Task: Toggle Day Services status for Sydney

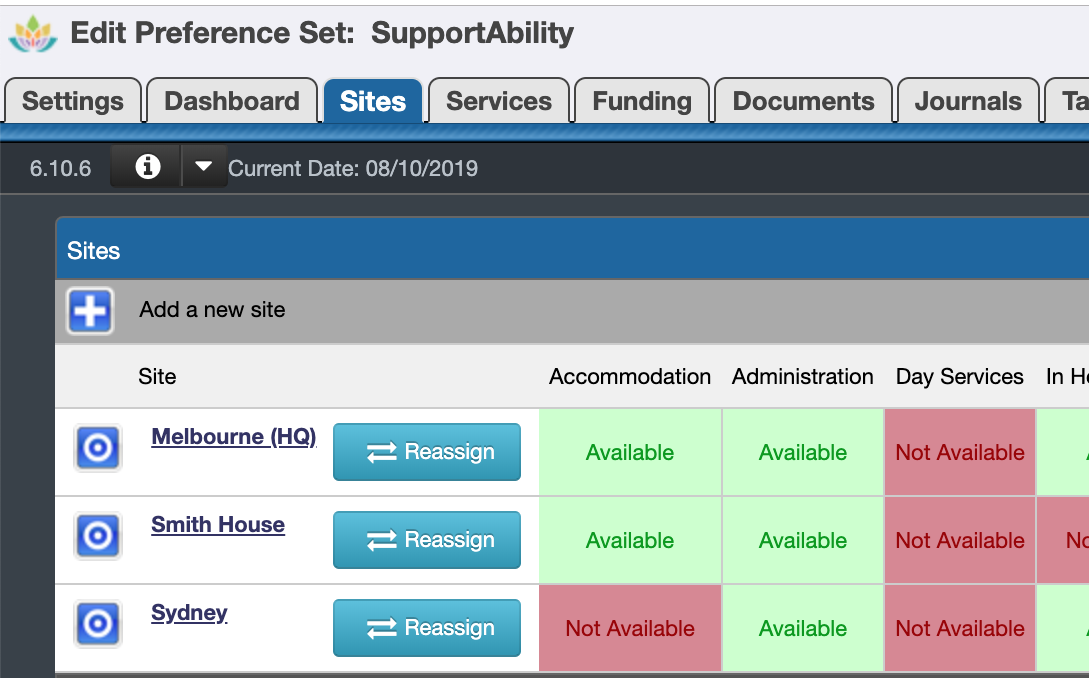Action: coord(959,628)
